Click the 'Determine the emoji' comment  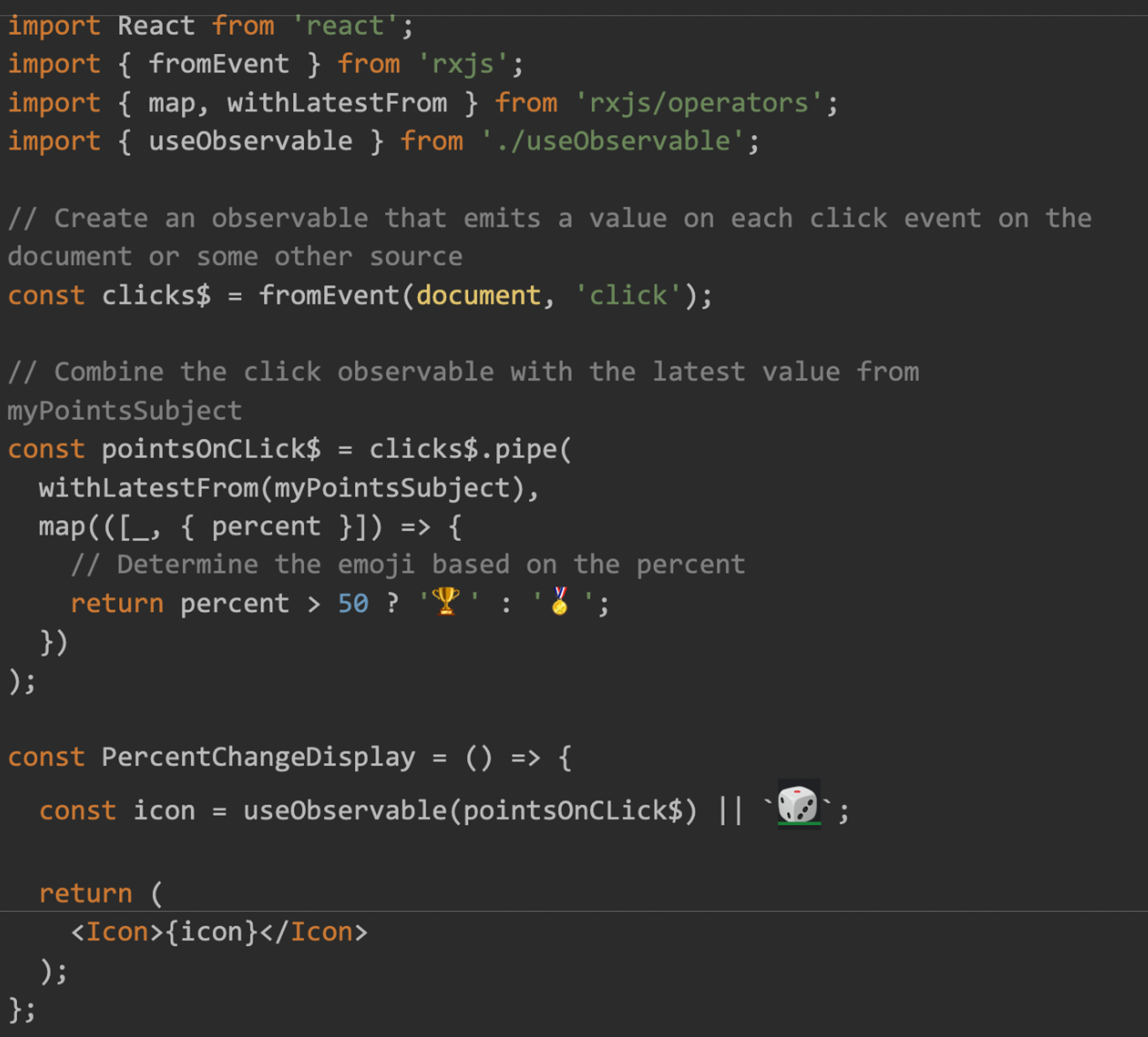(408, 565)
